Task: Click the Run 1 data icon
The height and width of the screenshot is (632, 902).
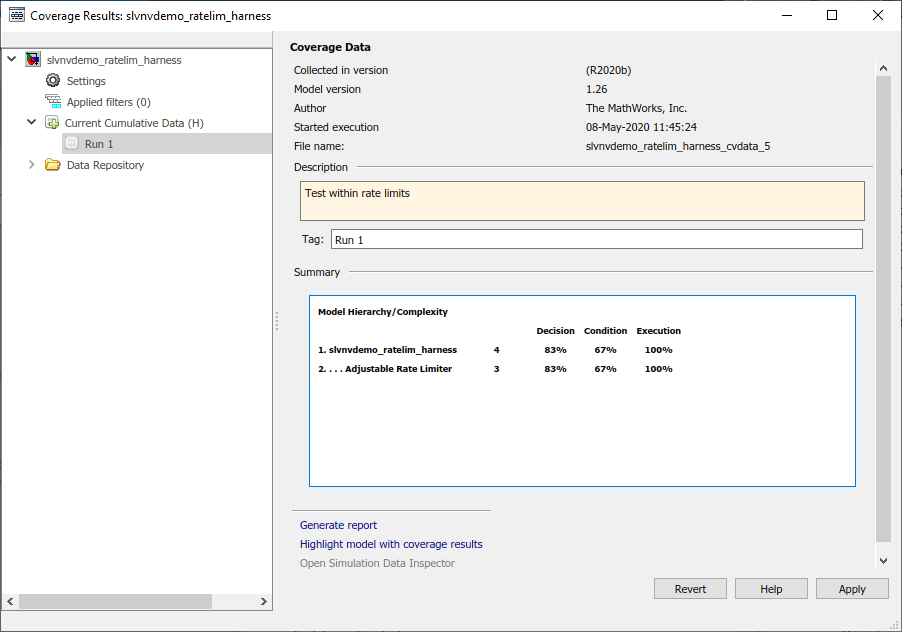Action: click(x=72, y=144)
